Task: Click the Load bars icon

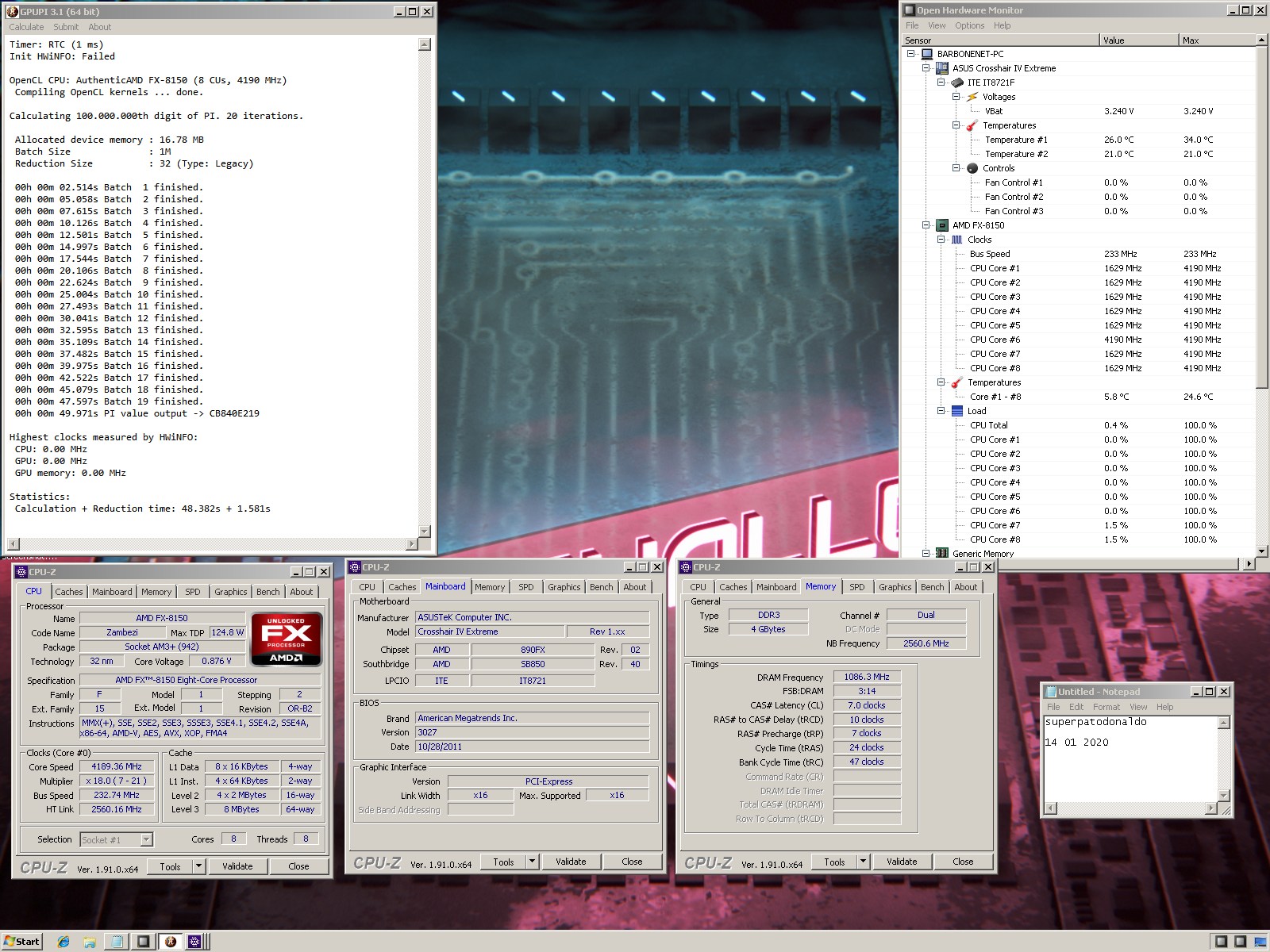Action: point(957,411)
